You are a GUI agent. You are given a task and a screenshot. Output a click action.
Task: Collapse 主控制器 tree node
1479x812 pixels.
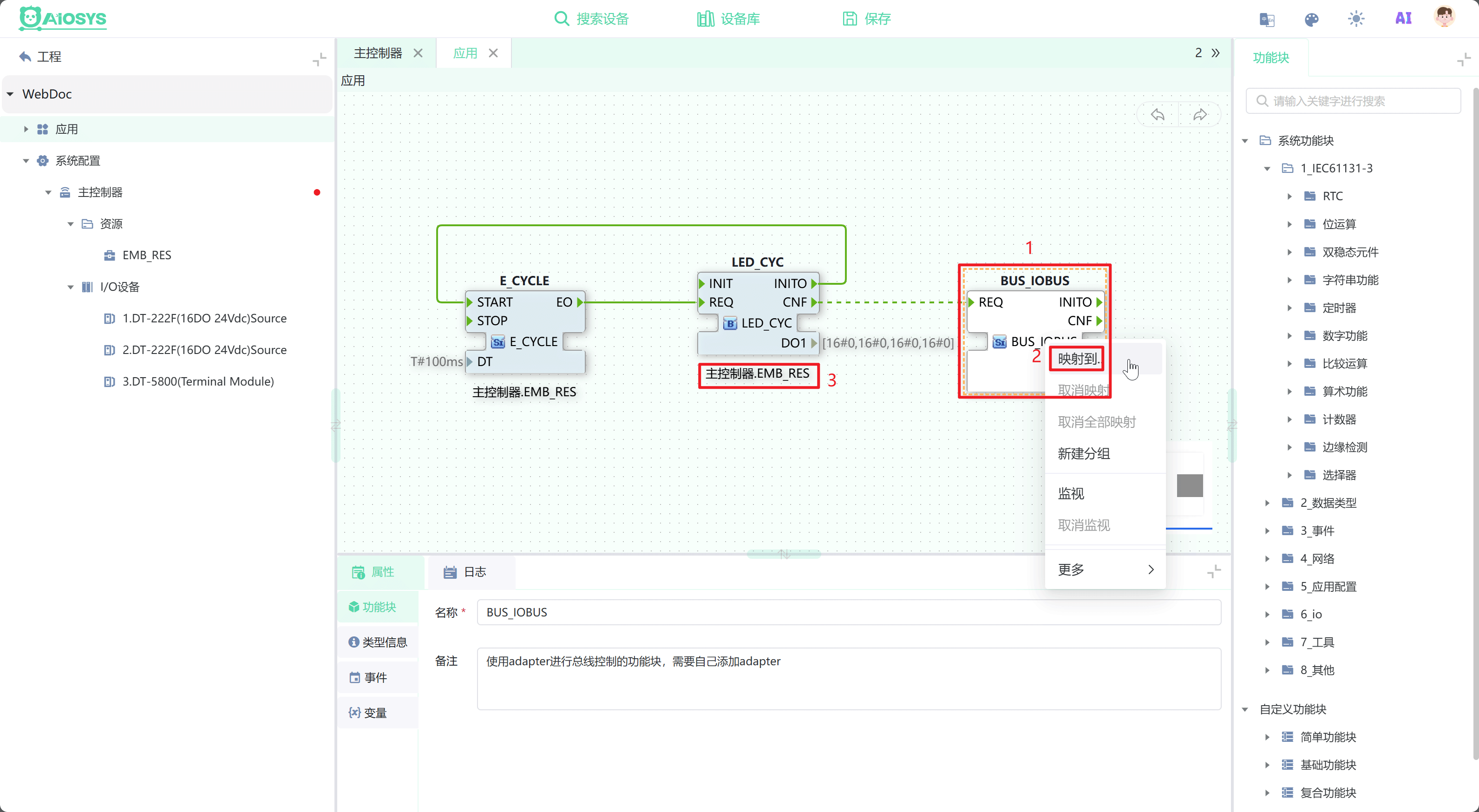pos(48,192)
